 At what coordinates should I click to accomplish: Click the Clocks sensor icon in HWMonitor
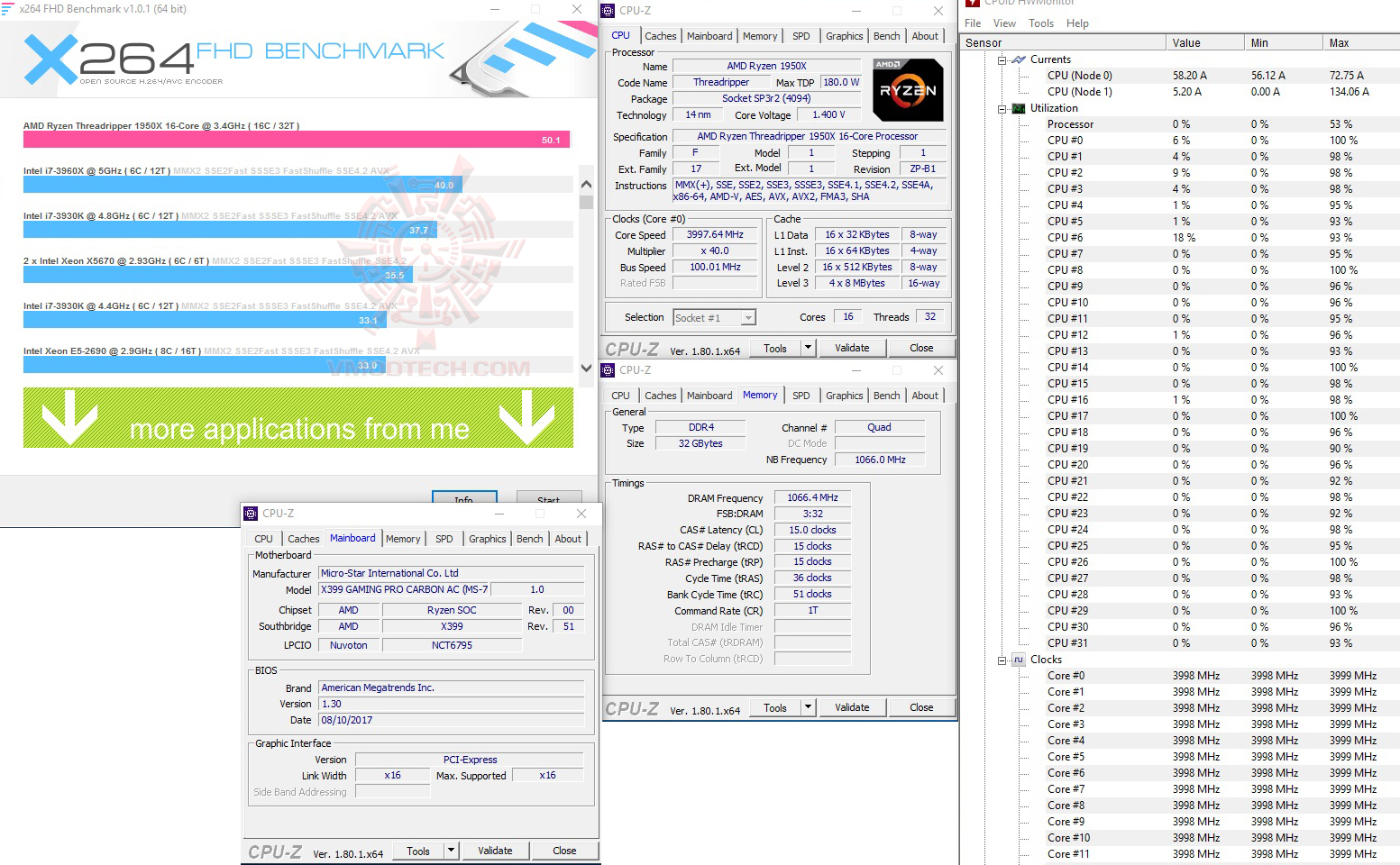(x=1017, y=660)
